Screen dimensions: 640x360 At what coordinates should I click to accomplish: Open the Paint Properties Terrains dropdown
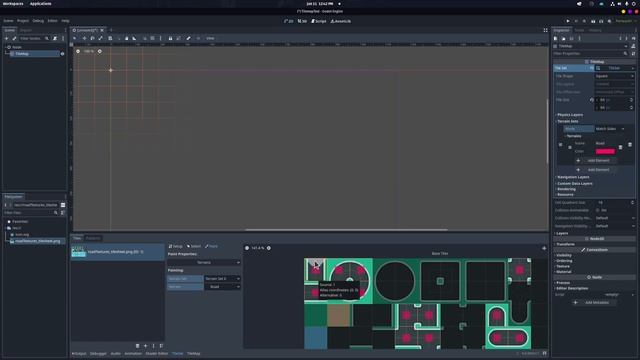click(204, 262)
